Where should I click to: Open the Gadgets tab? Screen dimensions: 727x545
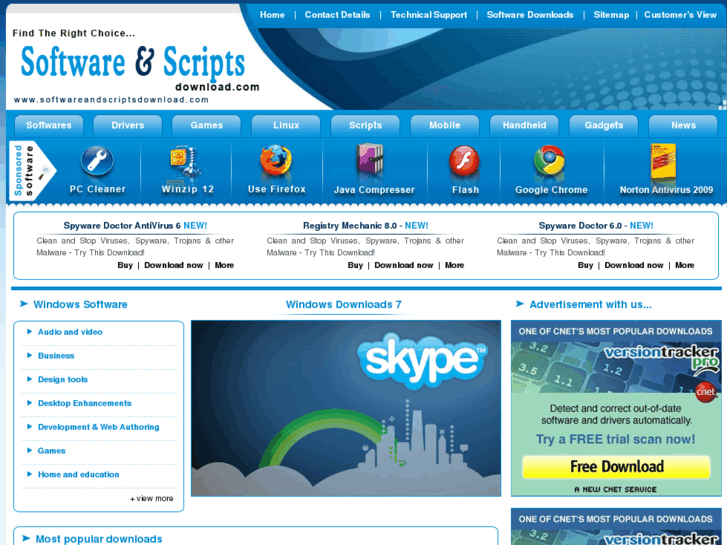[x=604, y=125]
